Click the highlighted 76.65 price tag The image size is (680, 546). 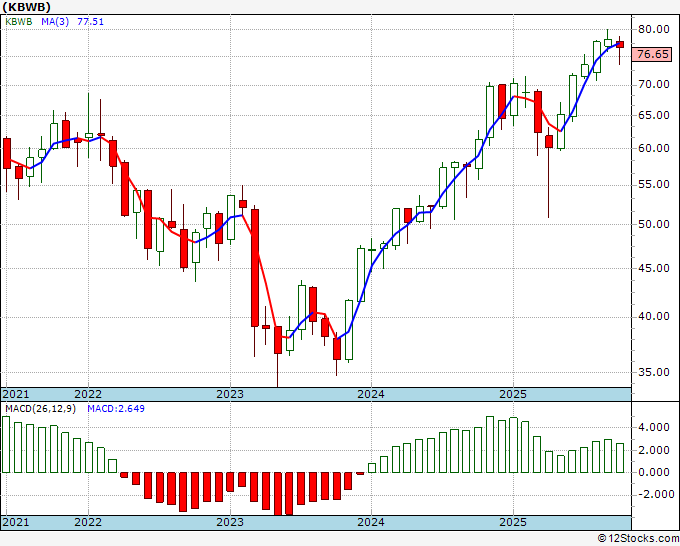(653, 54)
